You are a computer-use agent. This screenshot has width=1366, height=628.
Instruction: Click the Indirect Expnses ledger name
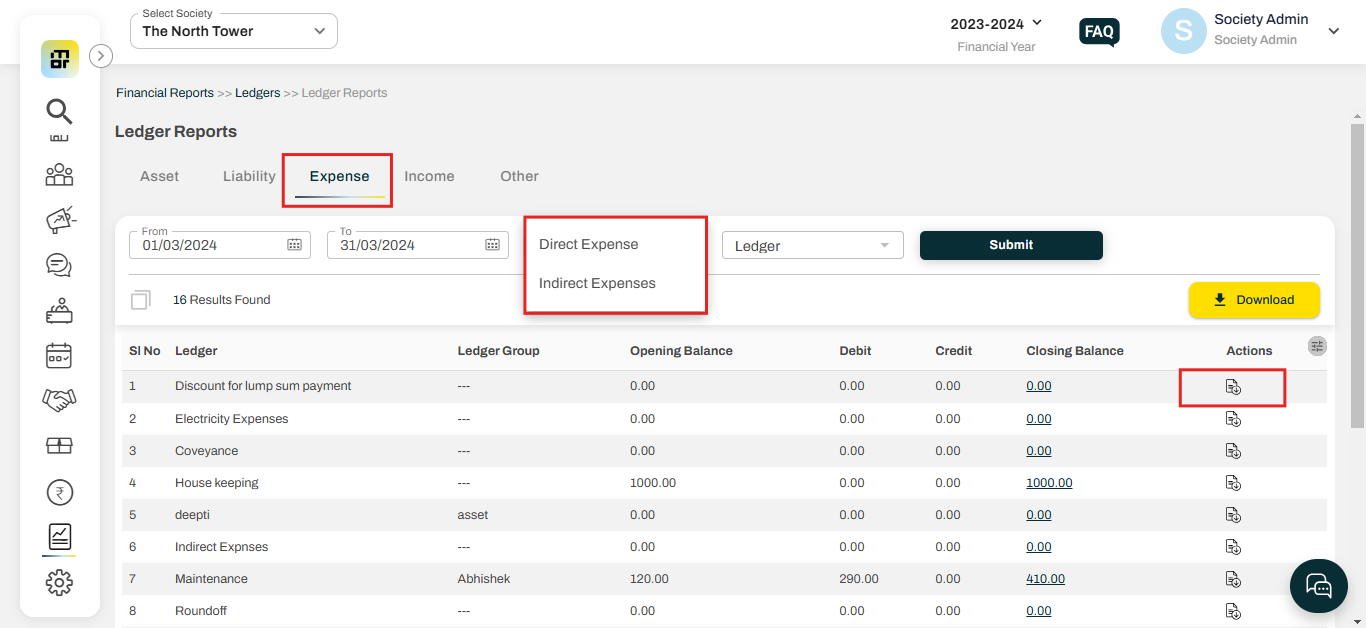[222, 547]
